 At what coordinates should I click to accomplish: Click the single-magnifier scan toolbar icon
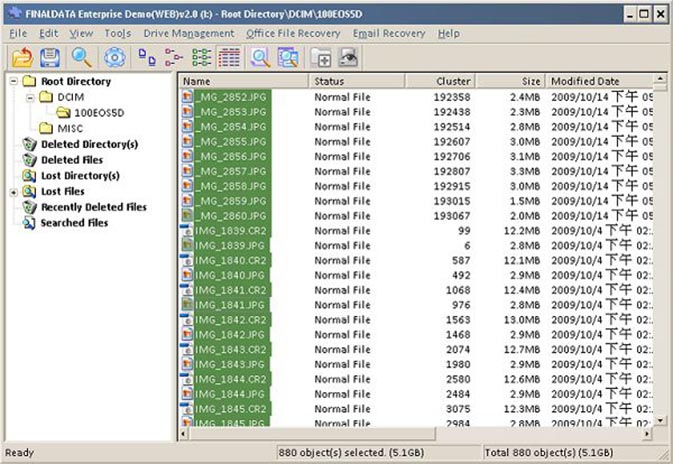click(x=261, y=58)
